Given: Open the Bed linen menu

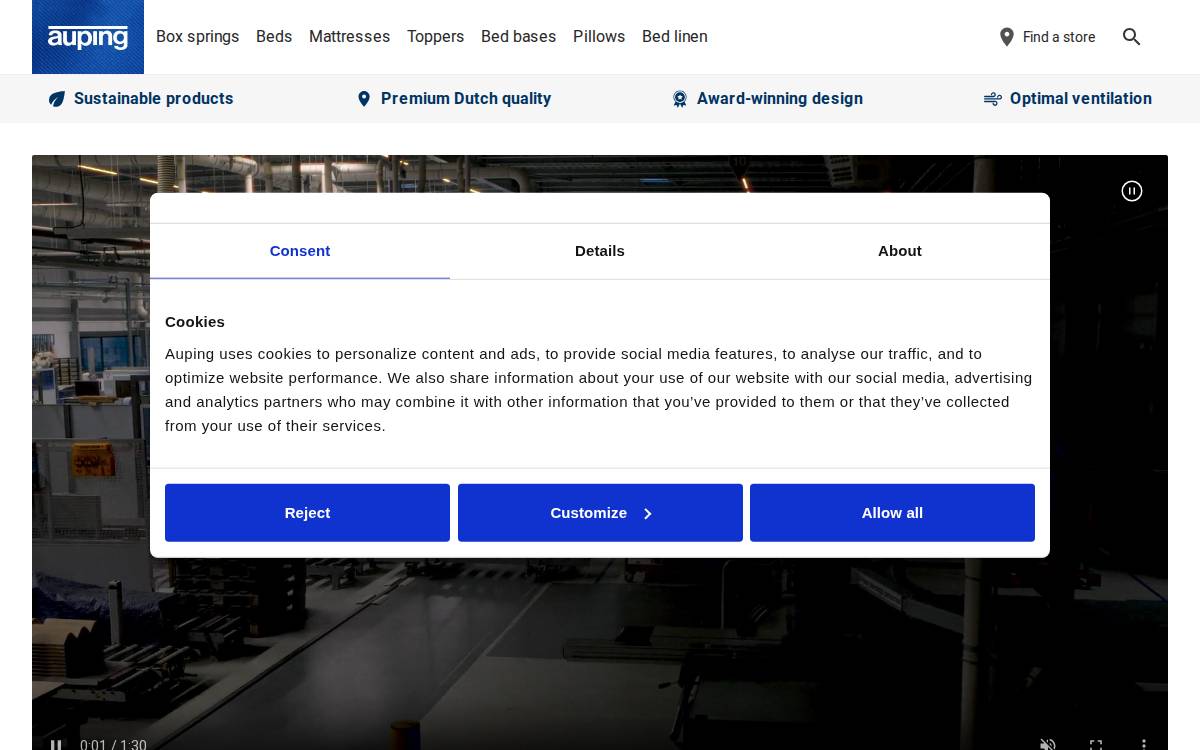Looking at the screenshot, I should click(675, 37).
